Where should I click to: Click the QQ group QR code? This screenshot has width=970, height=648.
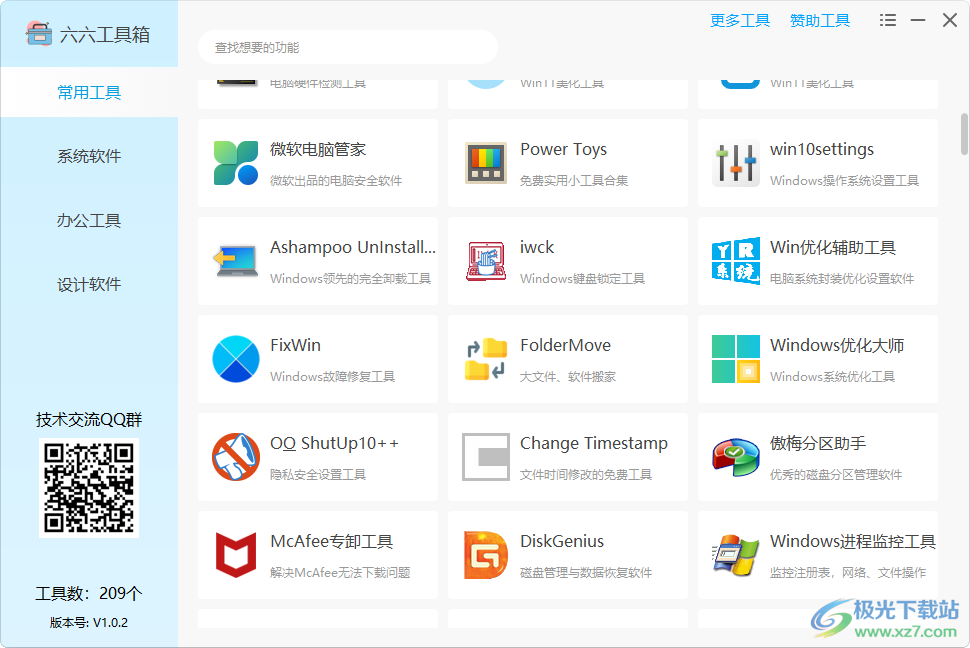[89, 488]
